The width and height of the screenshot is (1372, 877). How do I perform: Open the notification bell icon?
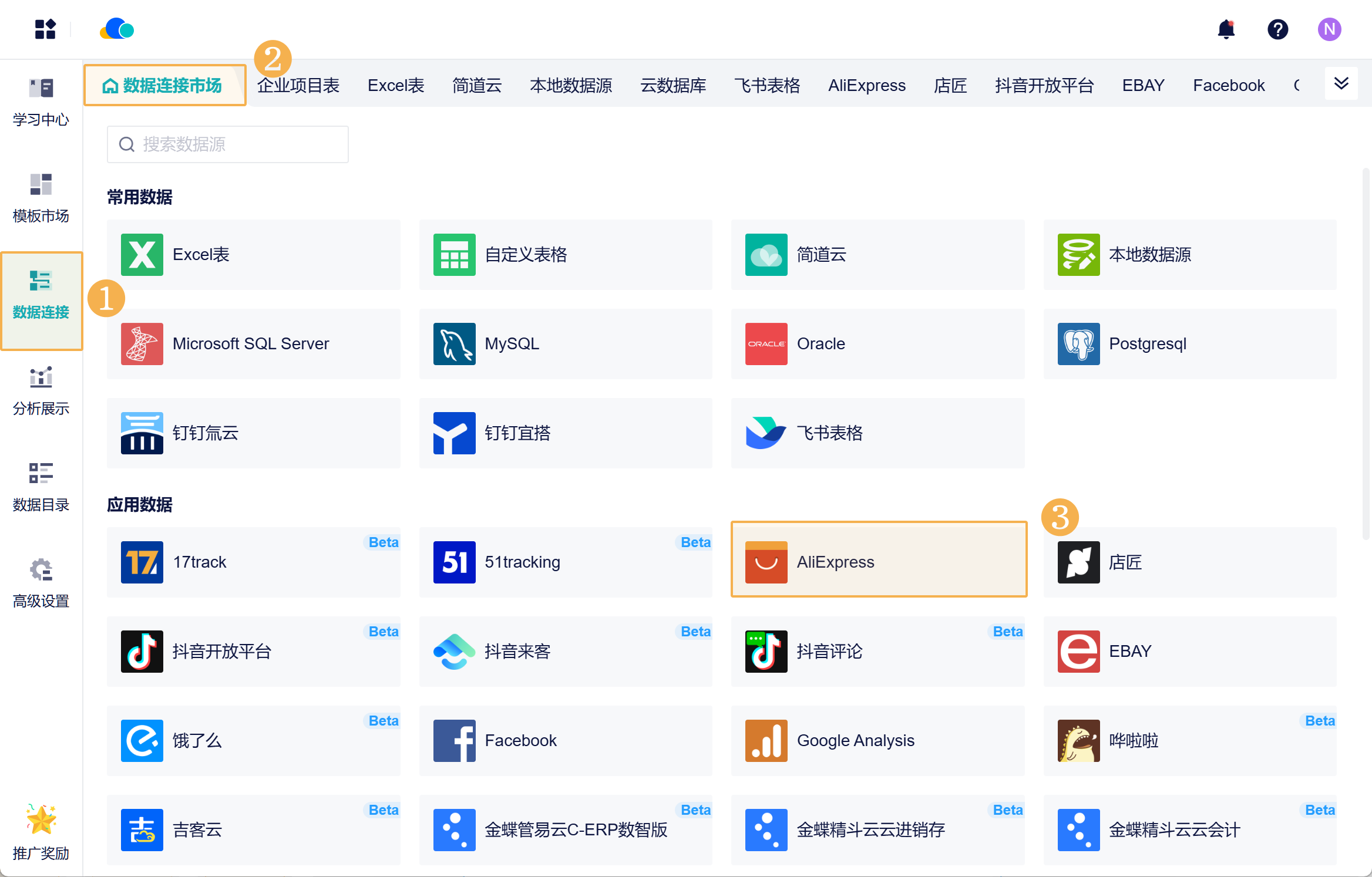click(x=1226, y=29)
